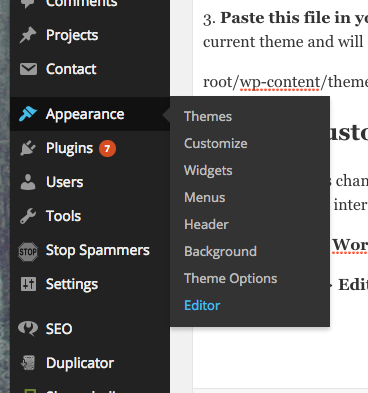
Task: Click the Tools wrench icon
Action: tap(28, 216)
